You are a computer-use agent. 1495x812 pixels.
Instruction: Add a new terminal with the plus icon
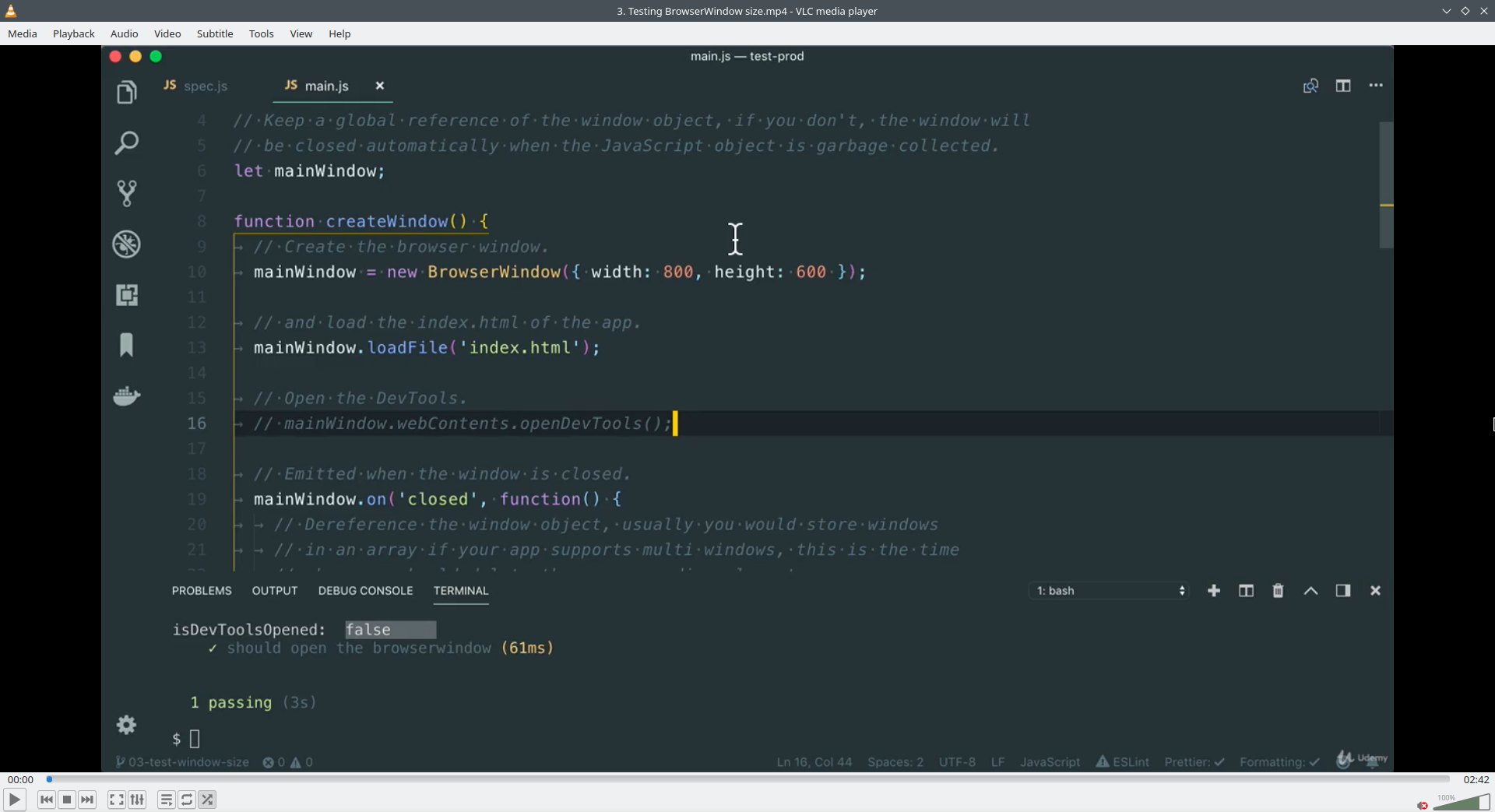coord(1214,591)
